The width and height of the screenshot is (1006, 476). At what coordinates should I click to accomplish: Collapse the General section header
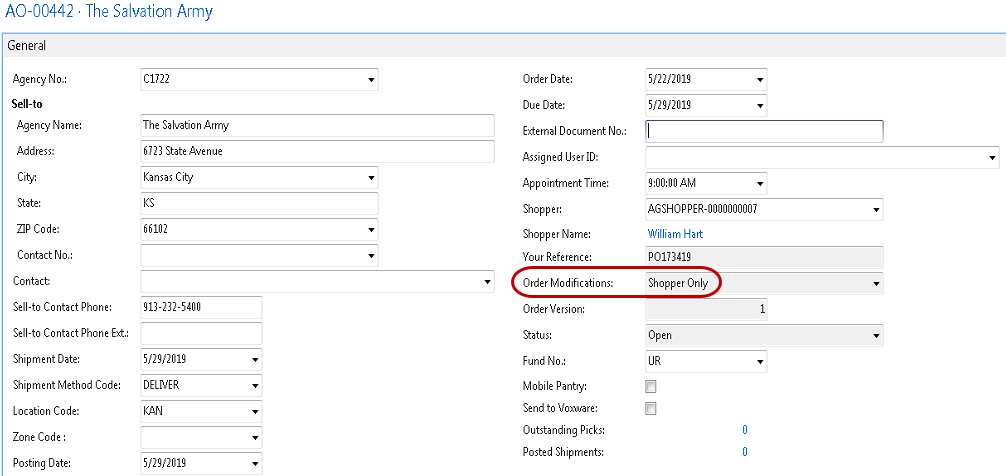[28, 45]
